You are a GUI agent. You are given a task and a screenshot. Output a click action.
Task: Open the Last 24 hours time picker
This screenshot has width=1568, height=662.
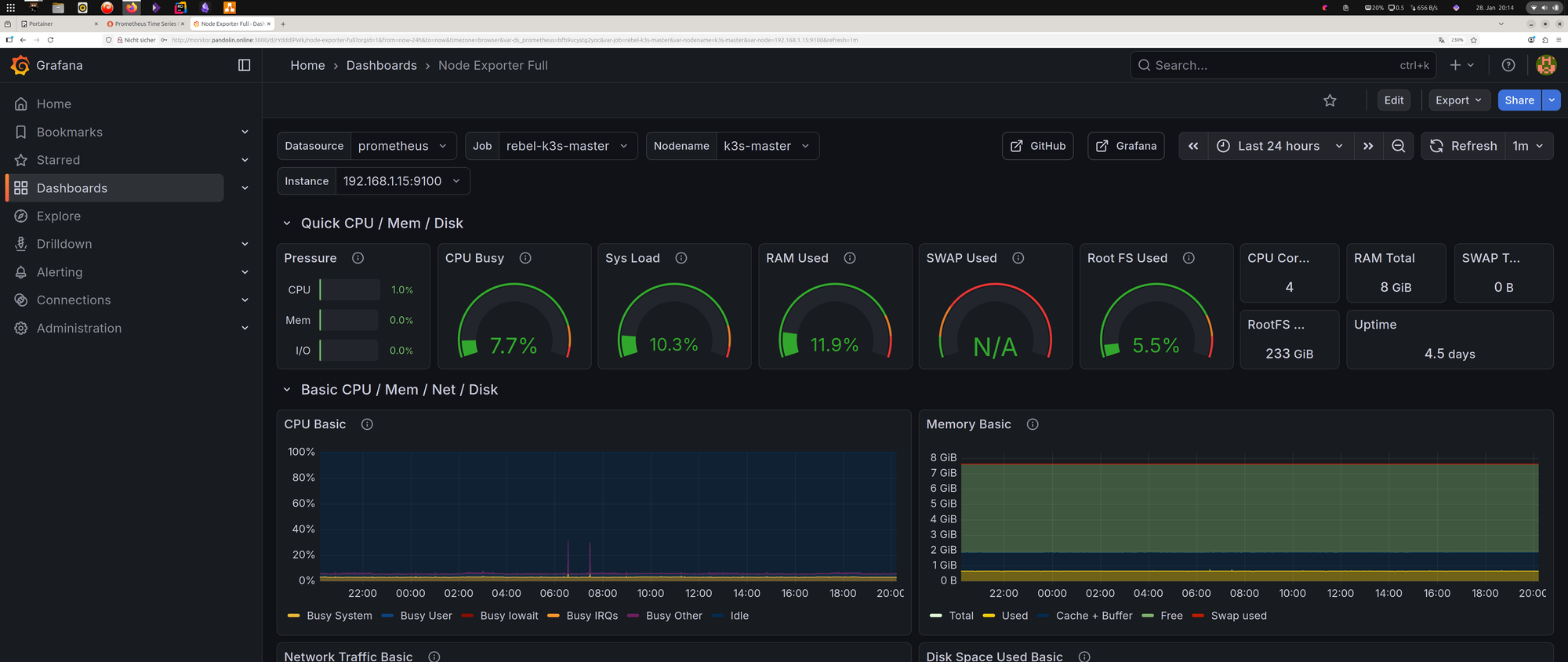coord(1279,146)
